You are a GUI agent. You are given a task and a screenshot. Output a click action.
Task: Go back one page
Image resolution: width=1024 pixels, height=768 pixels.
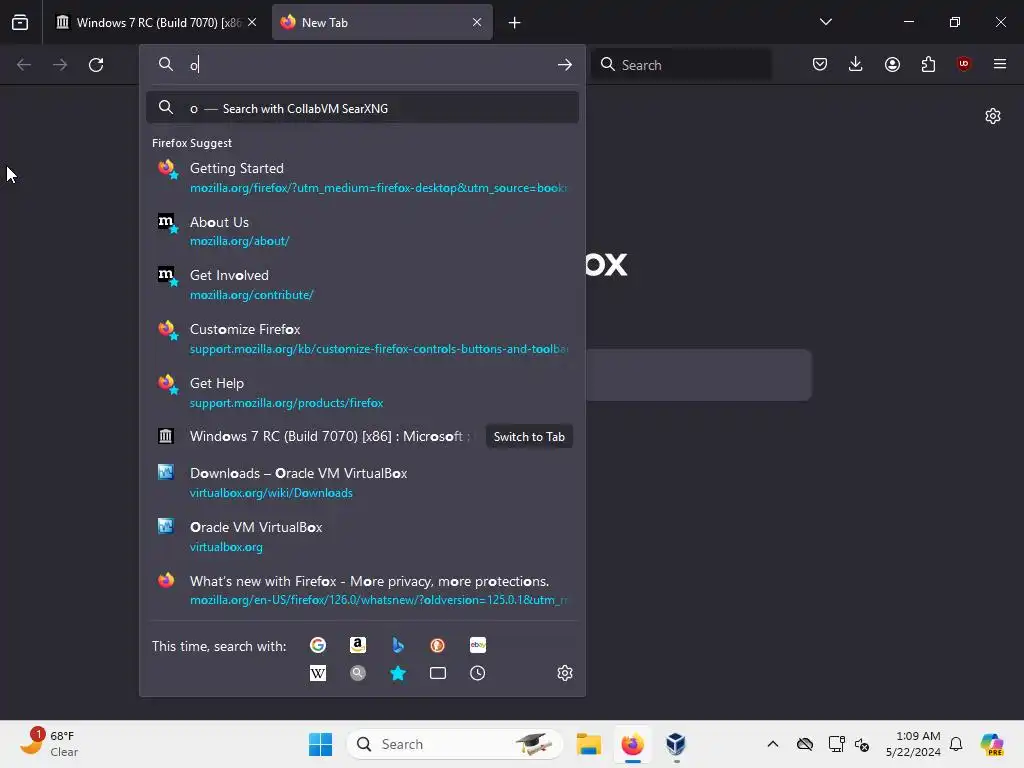click(24, 65)
